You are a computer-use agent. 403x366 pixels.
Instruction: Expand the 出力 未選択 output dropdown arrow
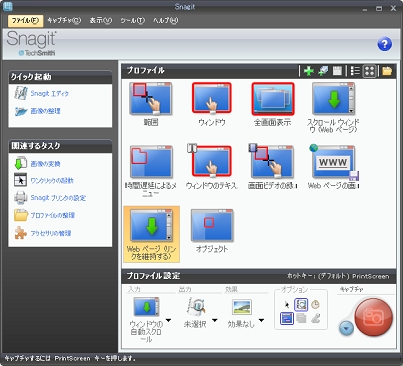(x=215, y=321)
